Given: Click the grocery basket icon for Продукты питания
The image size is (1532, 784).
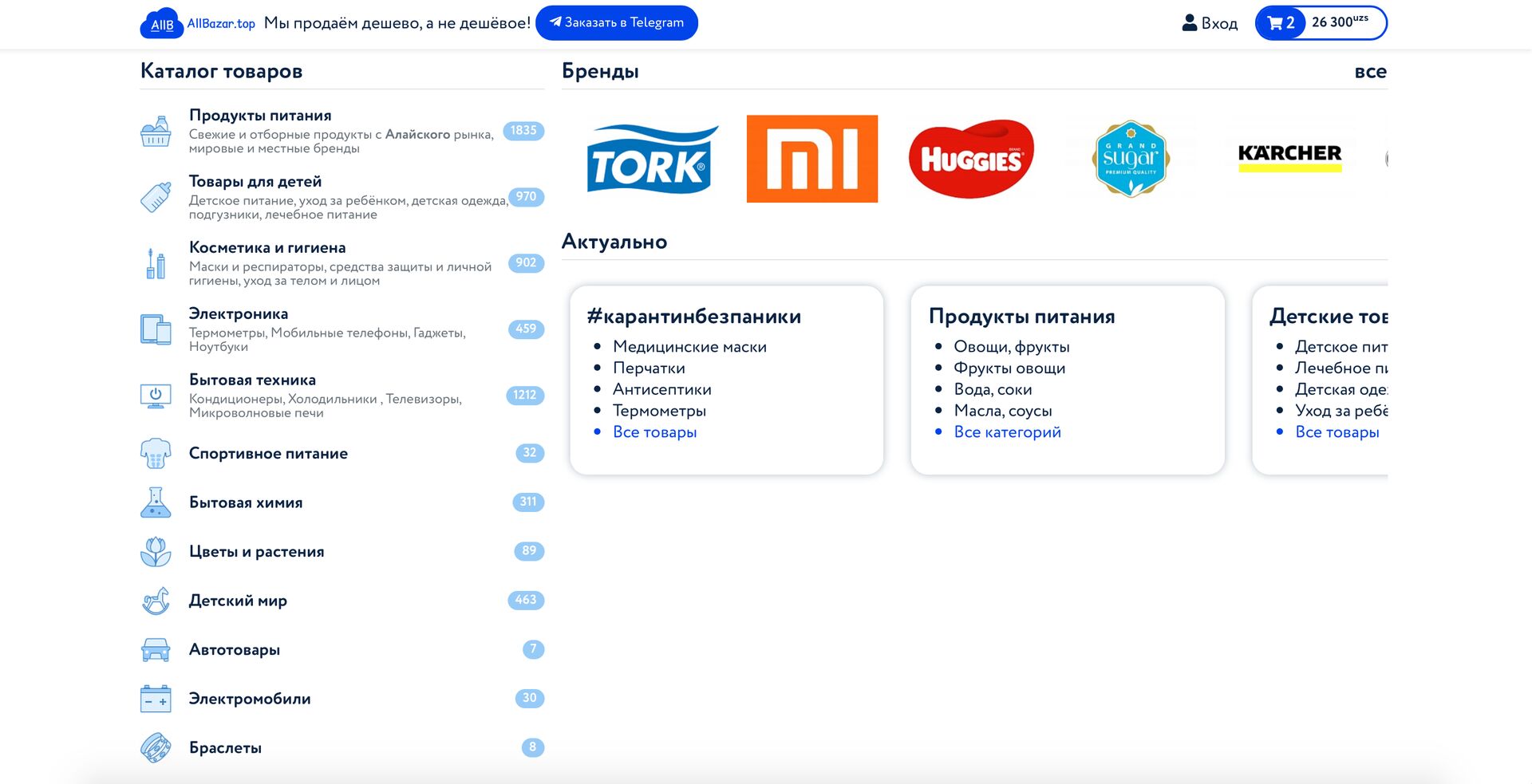Looking at the screenshot, I should [x=156, y=132].
